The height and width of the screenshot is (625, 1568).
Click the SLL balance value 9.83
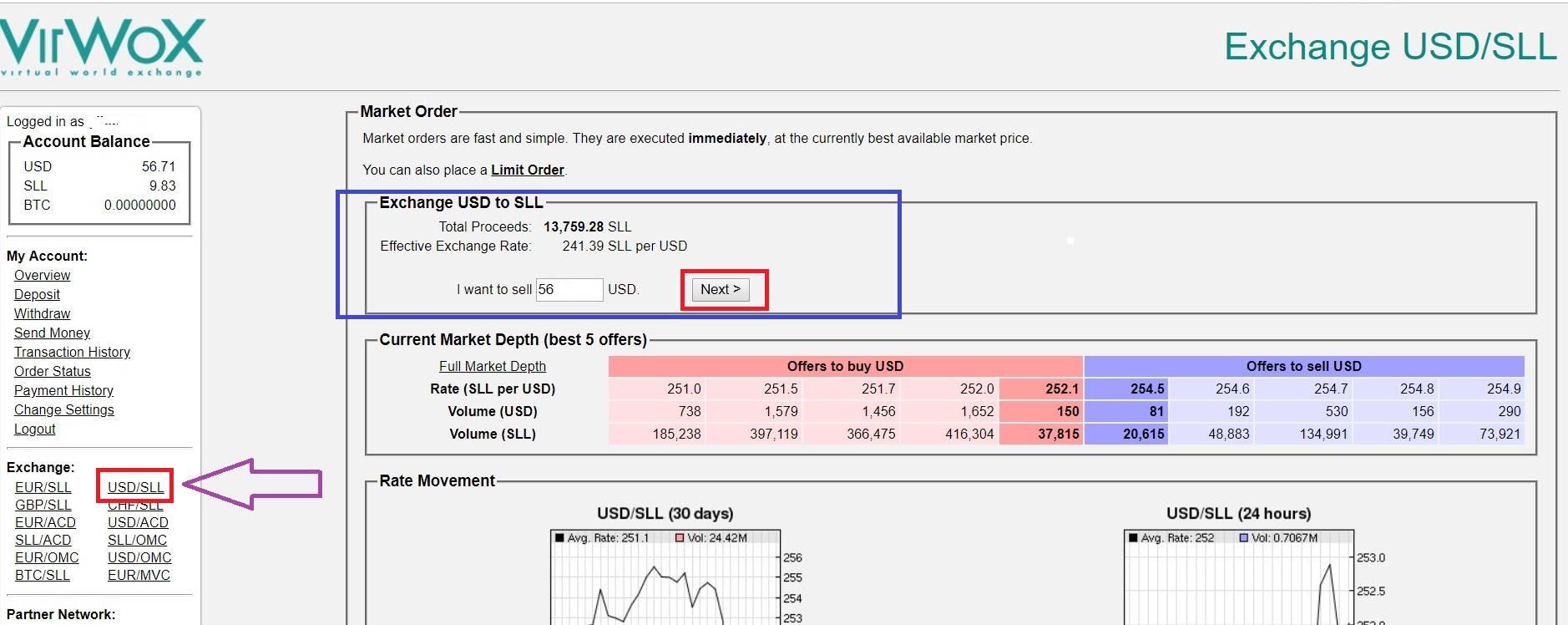pyautogui.click(x=163, y=185)
